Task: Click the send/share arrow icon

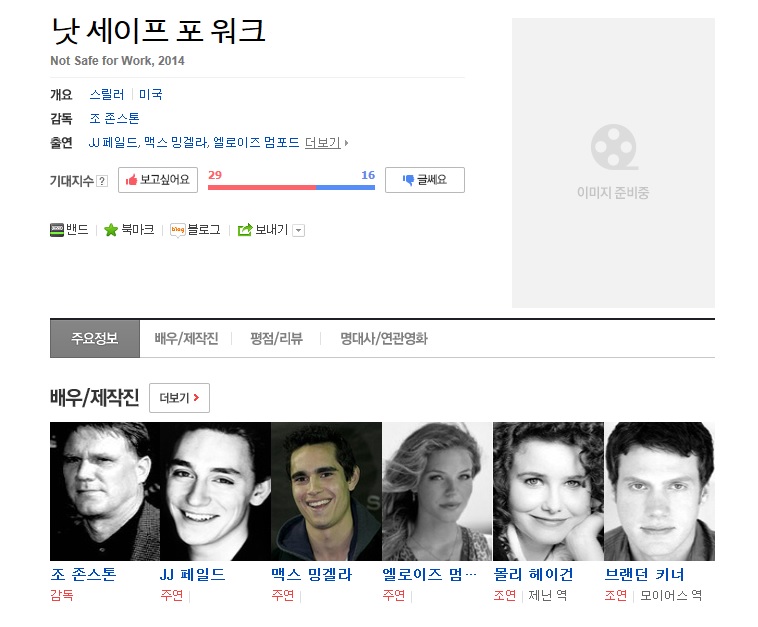Action: click(x=245, y=230)
